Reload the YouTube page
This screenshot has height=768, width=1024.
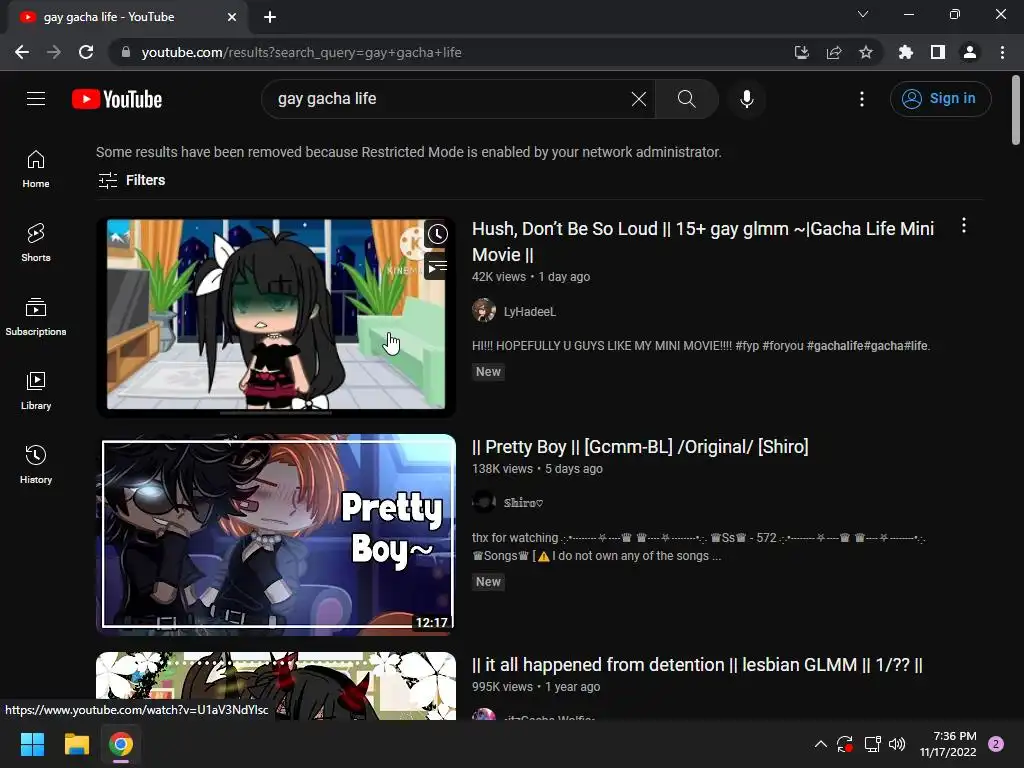click(86, 52)
